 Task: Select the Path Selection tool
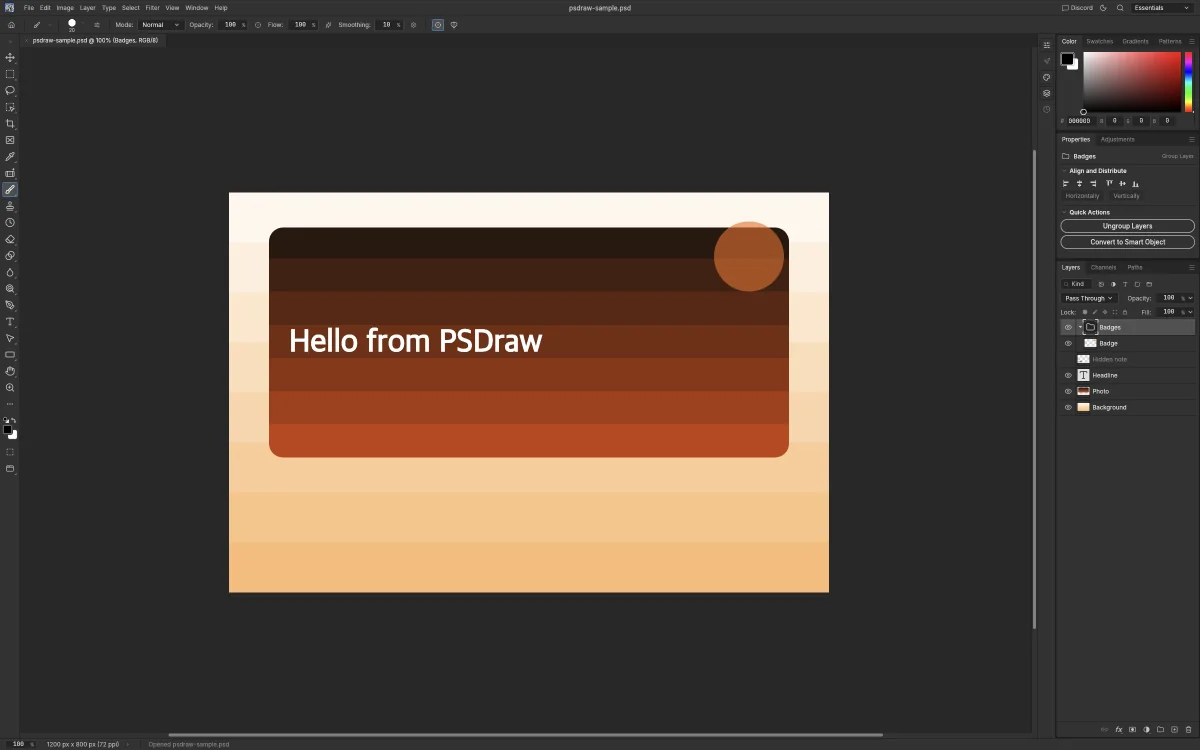(x=10, y=338)
